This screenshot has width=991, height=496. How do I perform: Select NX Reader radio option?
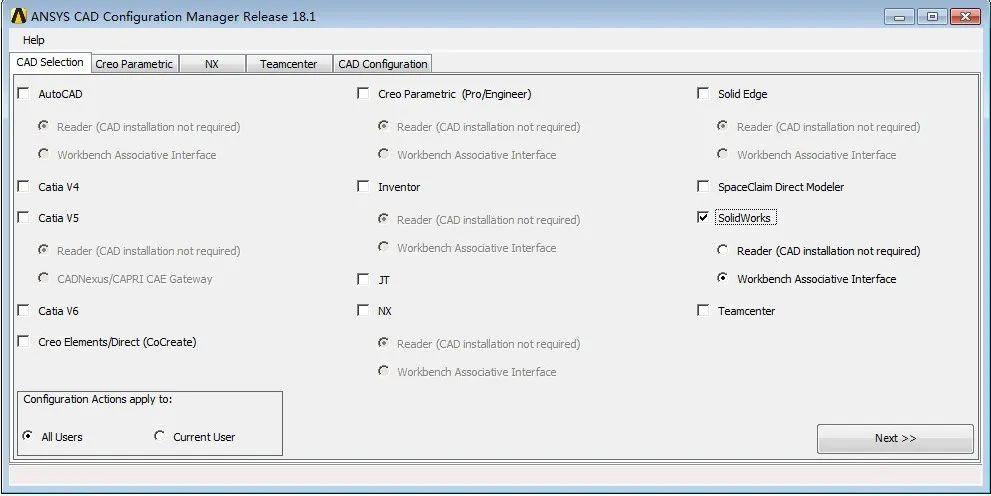click(x=383, y=342)
